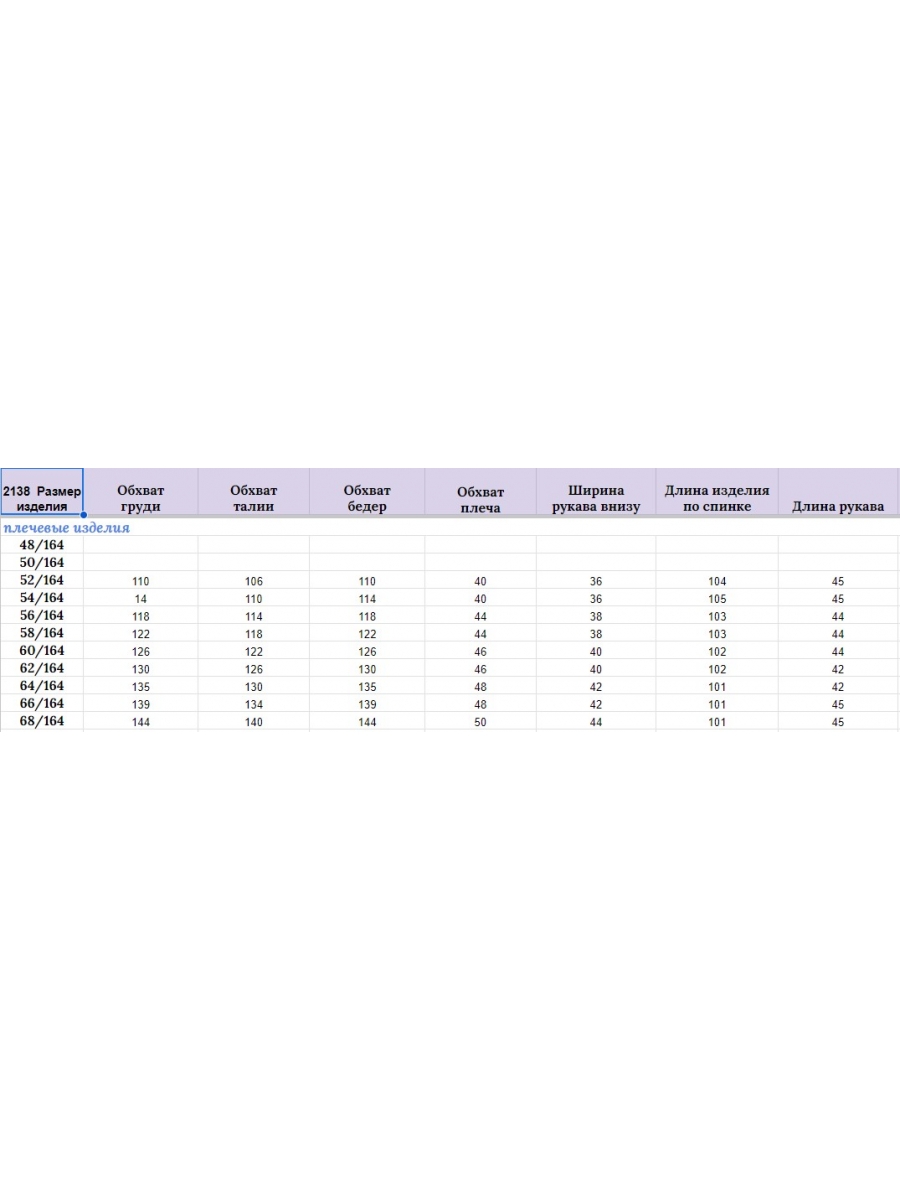Image resolution: width=900 pixels, height=1200 pixels.
Task: Click back length value 104 in row 52/164
Action: coord(717,581)
